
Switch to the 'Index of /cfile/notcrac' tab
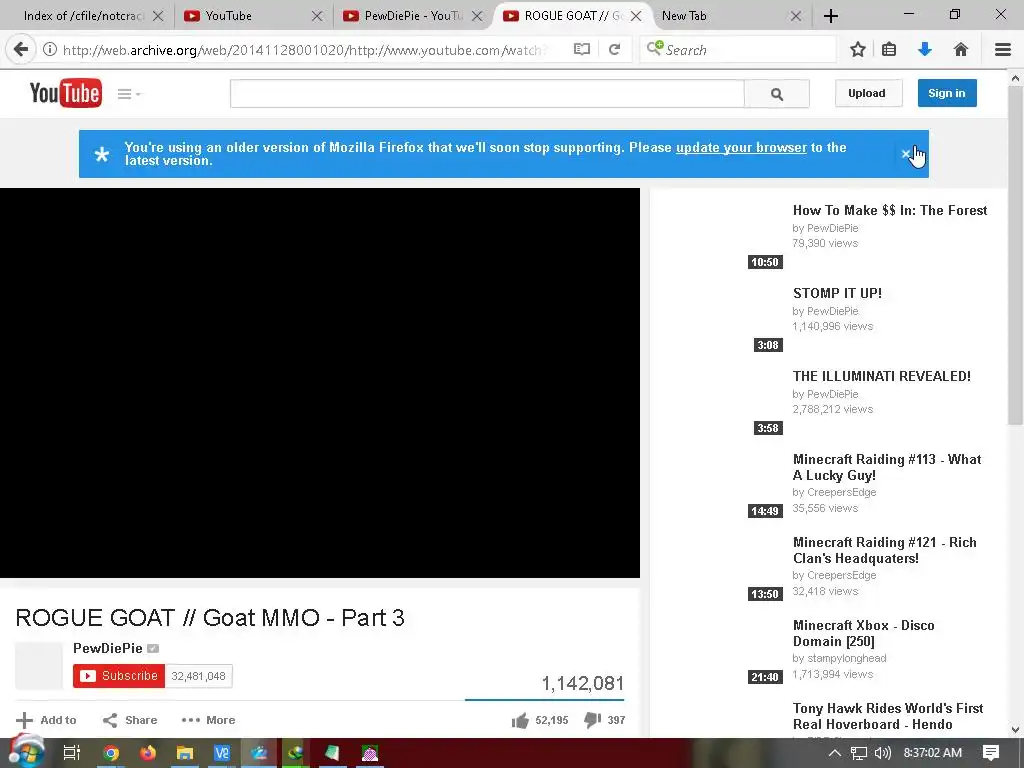point(82,16)
